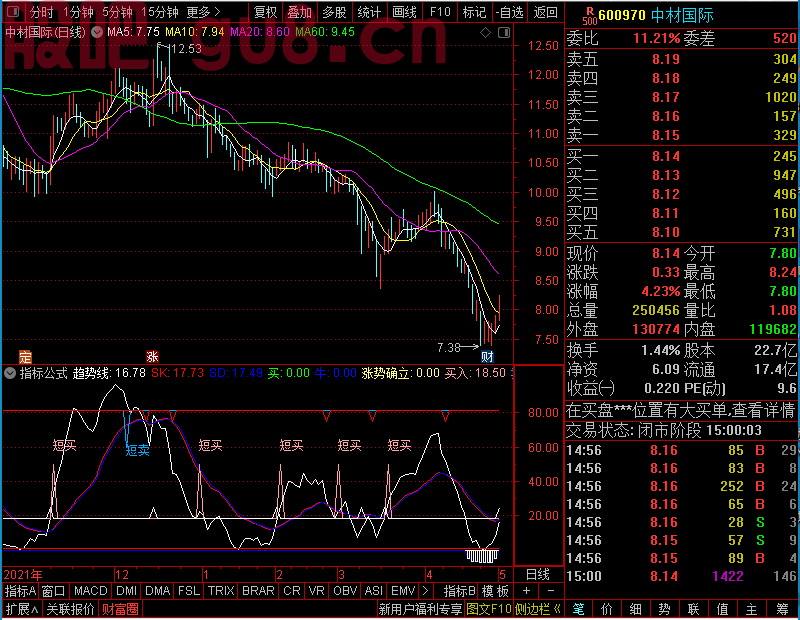Screen dimensions: 800x620
Task: Open the F10 company info
Action: (x=440, y=12)
